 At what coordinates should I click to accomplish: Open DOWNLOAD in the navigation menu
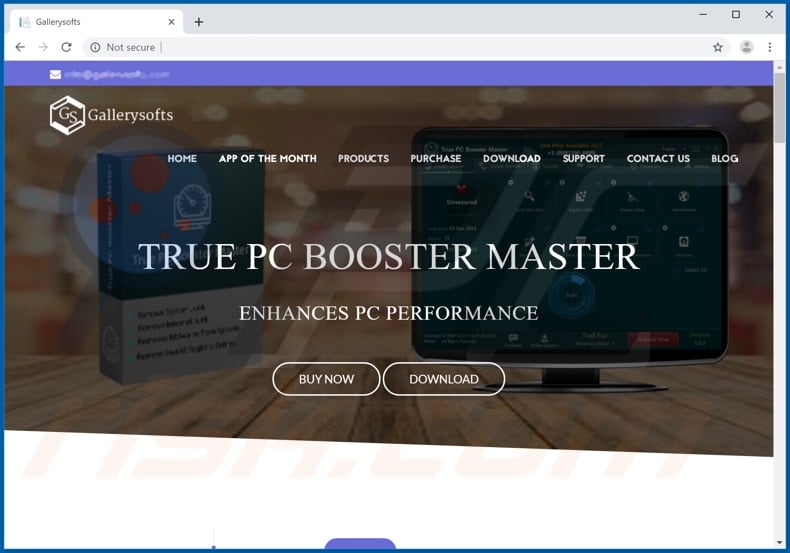tap(512, 159)
